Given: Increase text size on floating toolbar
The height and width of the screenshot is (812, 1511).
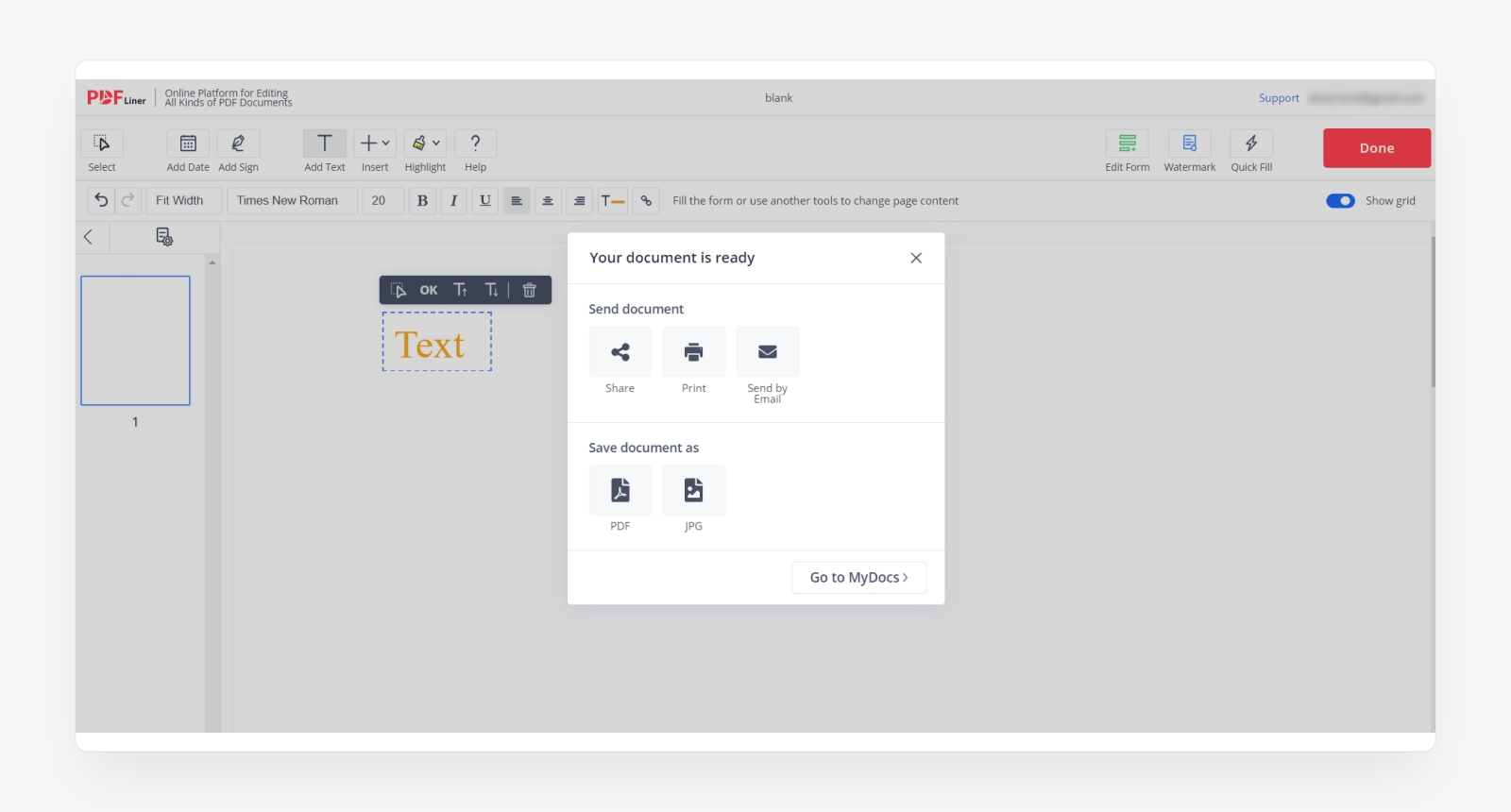Looking at the screenshot, I should [461, 290].
